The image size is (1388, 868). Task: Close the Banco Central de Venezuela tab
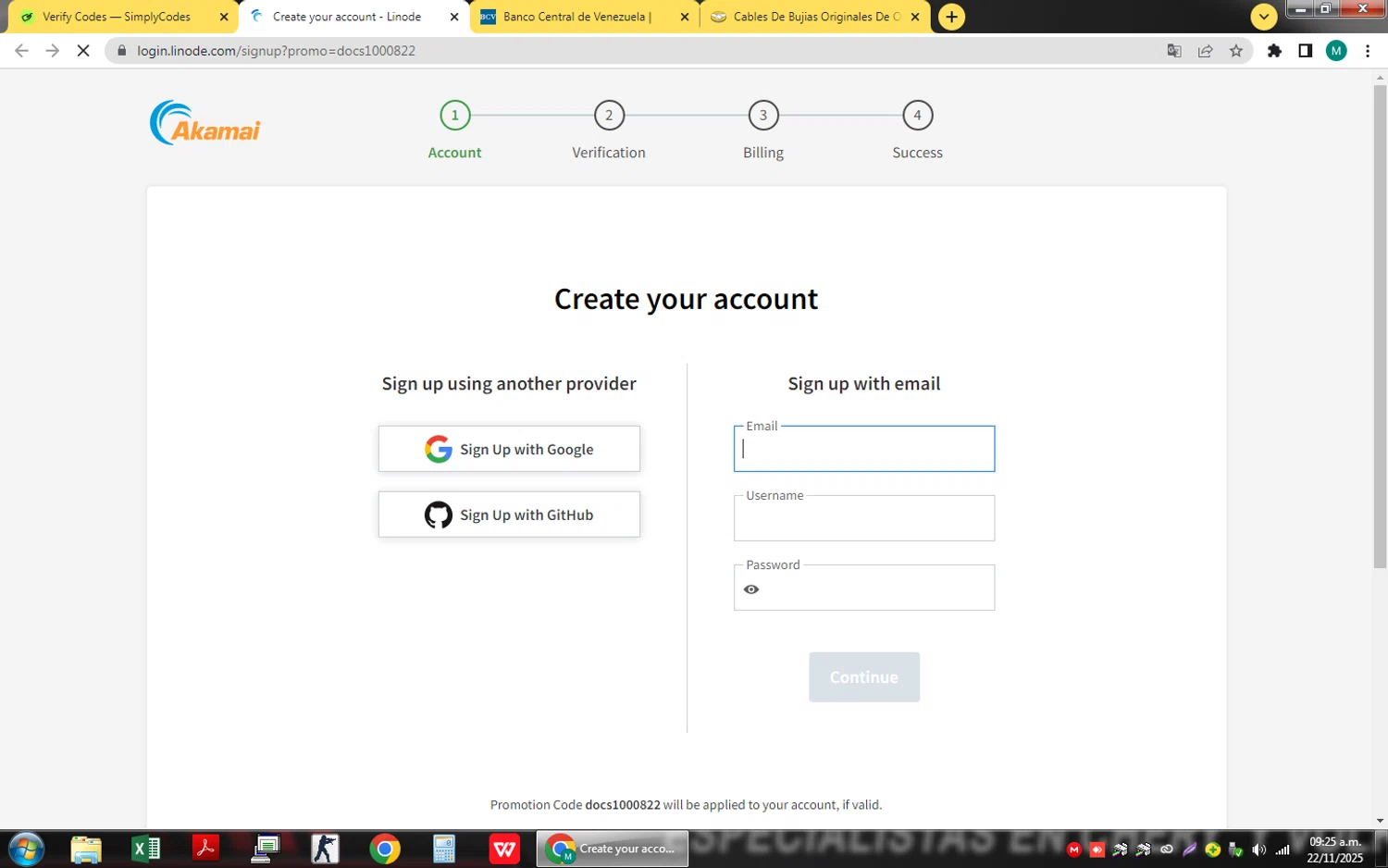tap(684, 17)
